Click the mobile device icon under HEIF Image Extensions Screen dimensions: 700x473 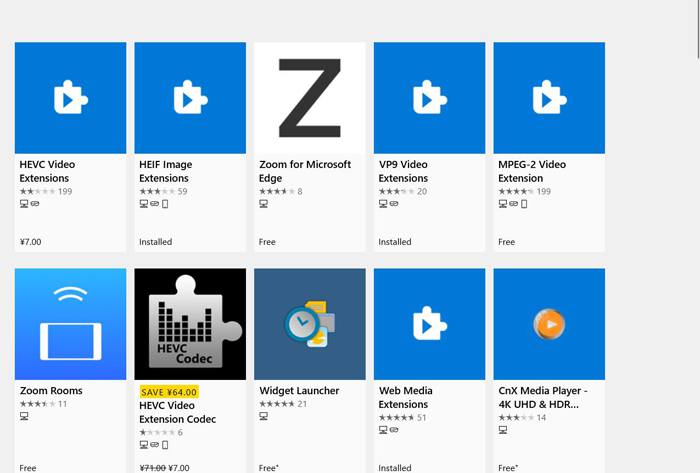pyautogui.click(x=165, y=204)
